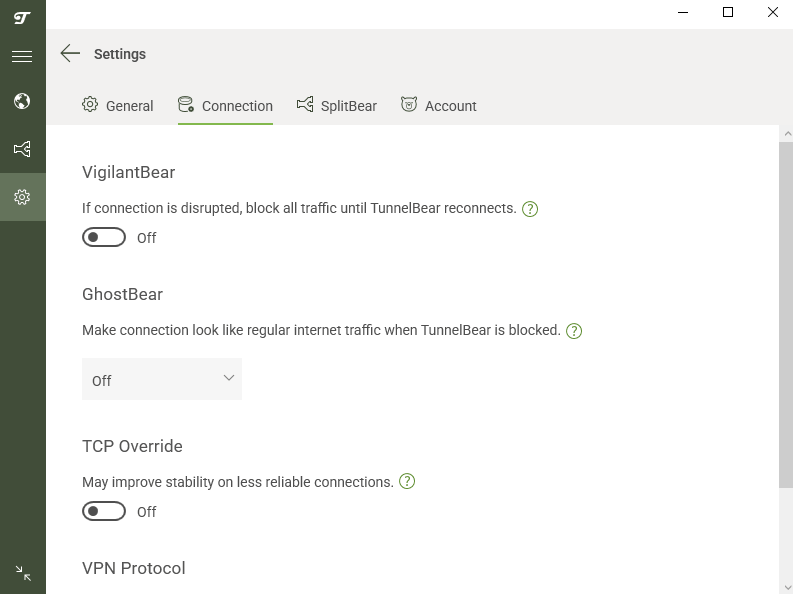Enable the TCP Override switch
This screenshot has height=594, width=793.
pos(104,511)
